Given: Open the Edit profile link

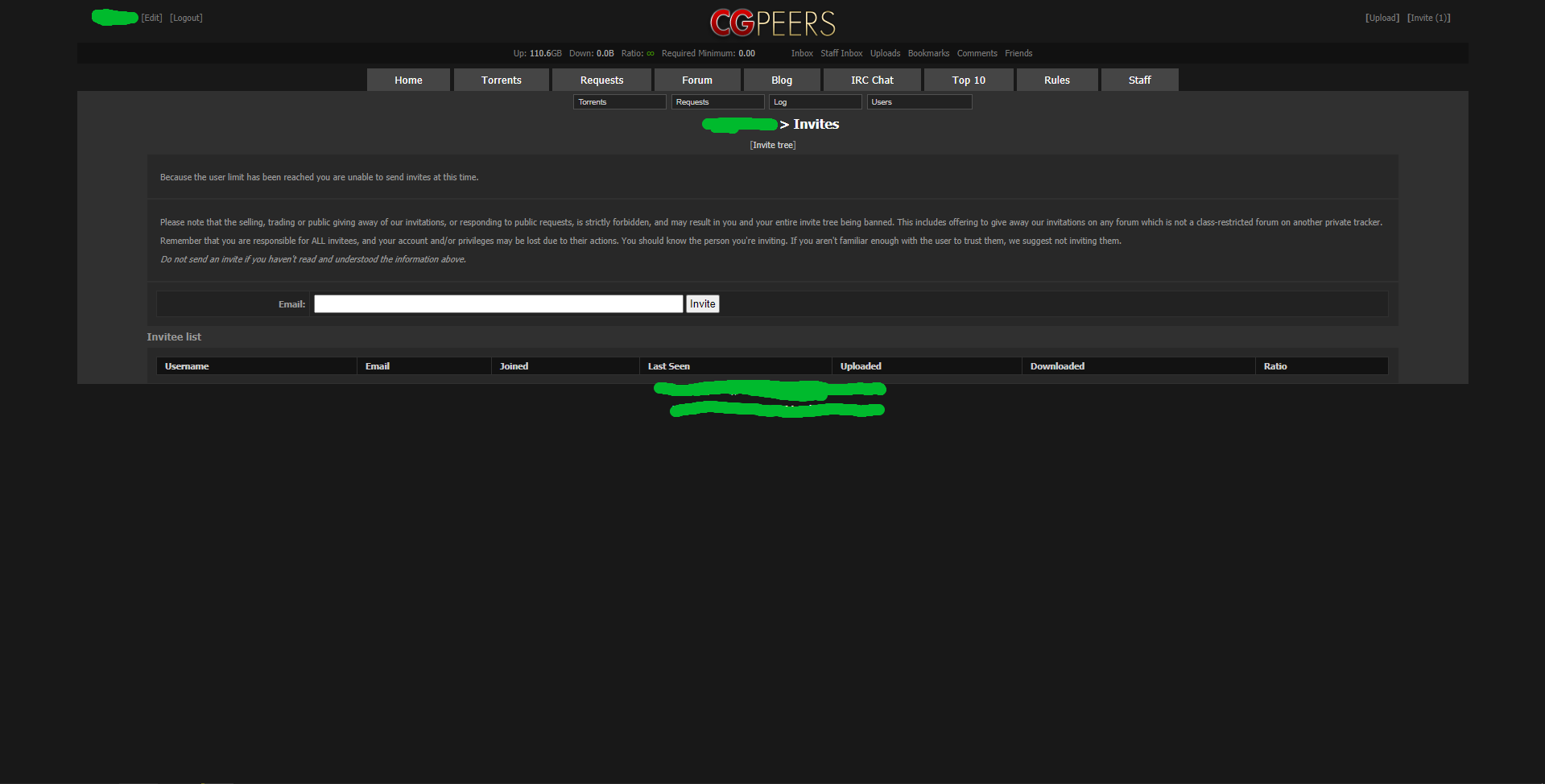Looking at the screenshot, I should pyautogui.click(x=152, y=18).
